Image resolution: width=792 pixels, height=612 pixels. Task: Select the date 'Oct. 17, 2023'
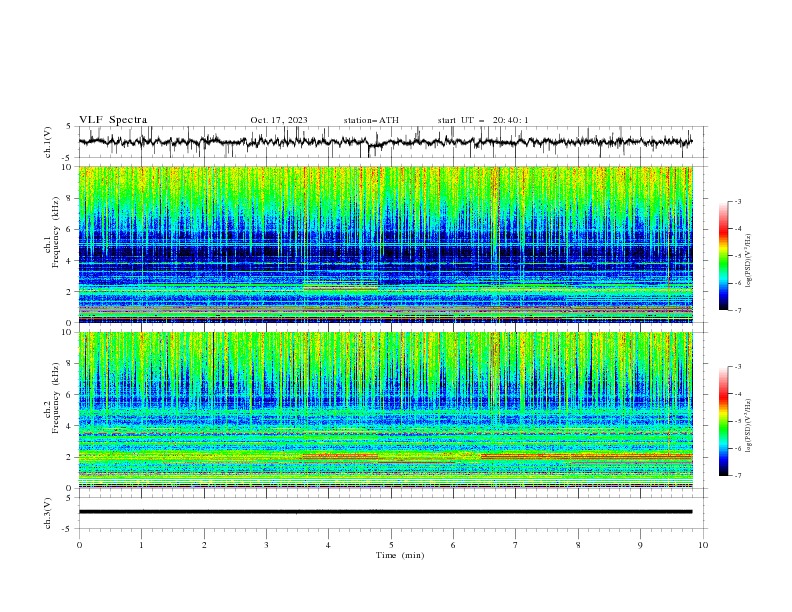click(x=279, y=120)
